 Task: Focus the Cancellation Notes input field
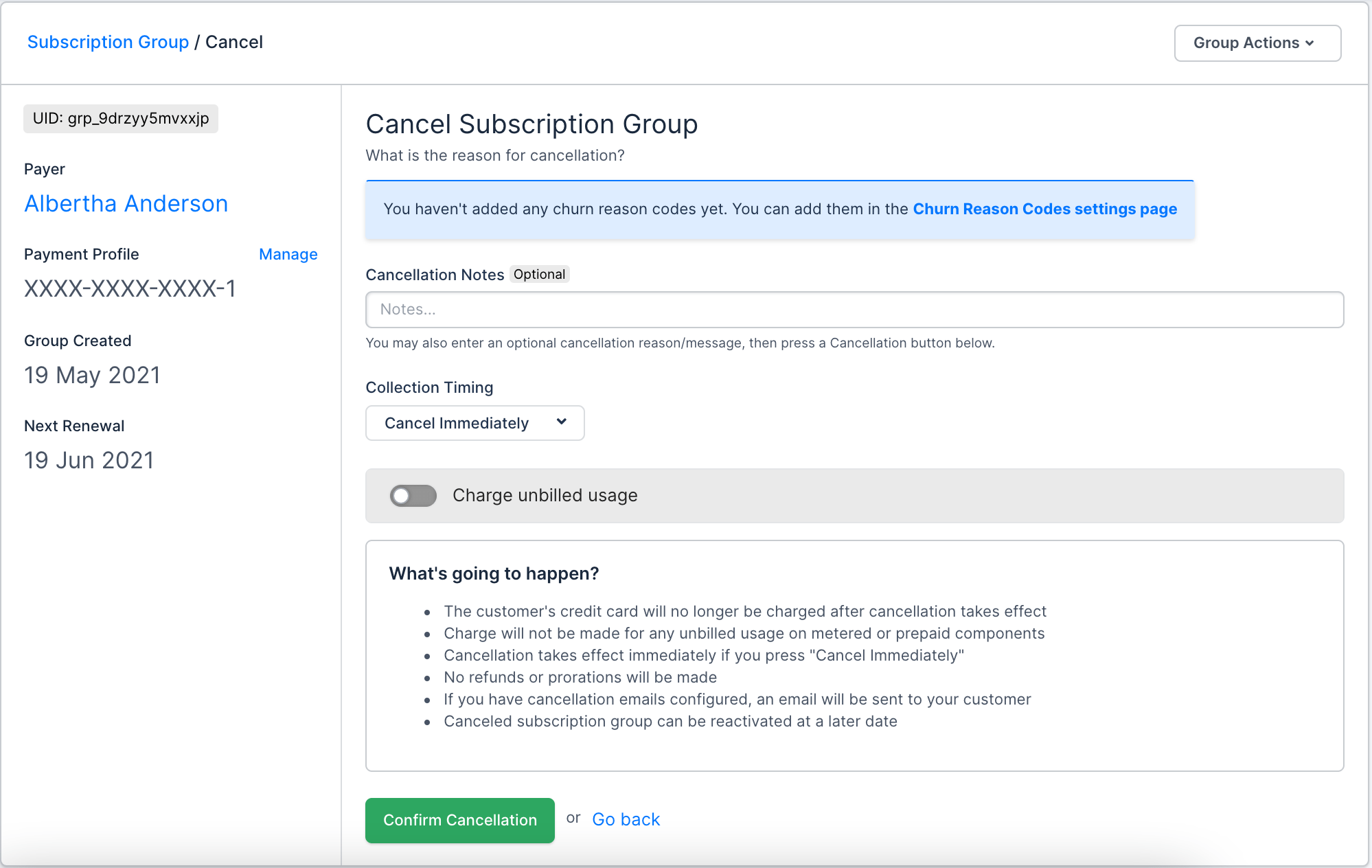pyautogui.click(x=854, y=310)
